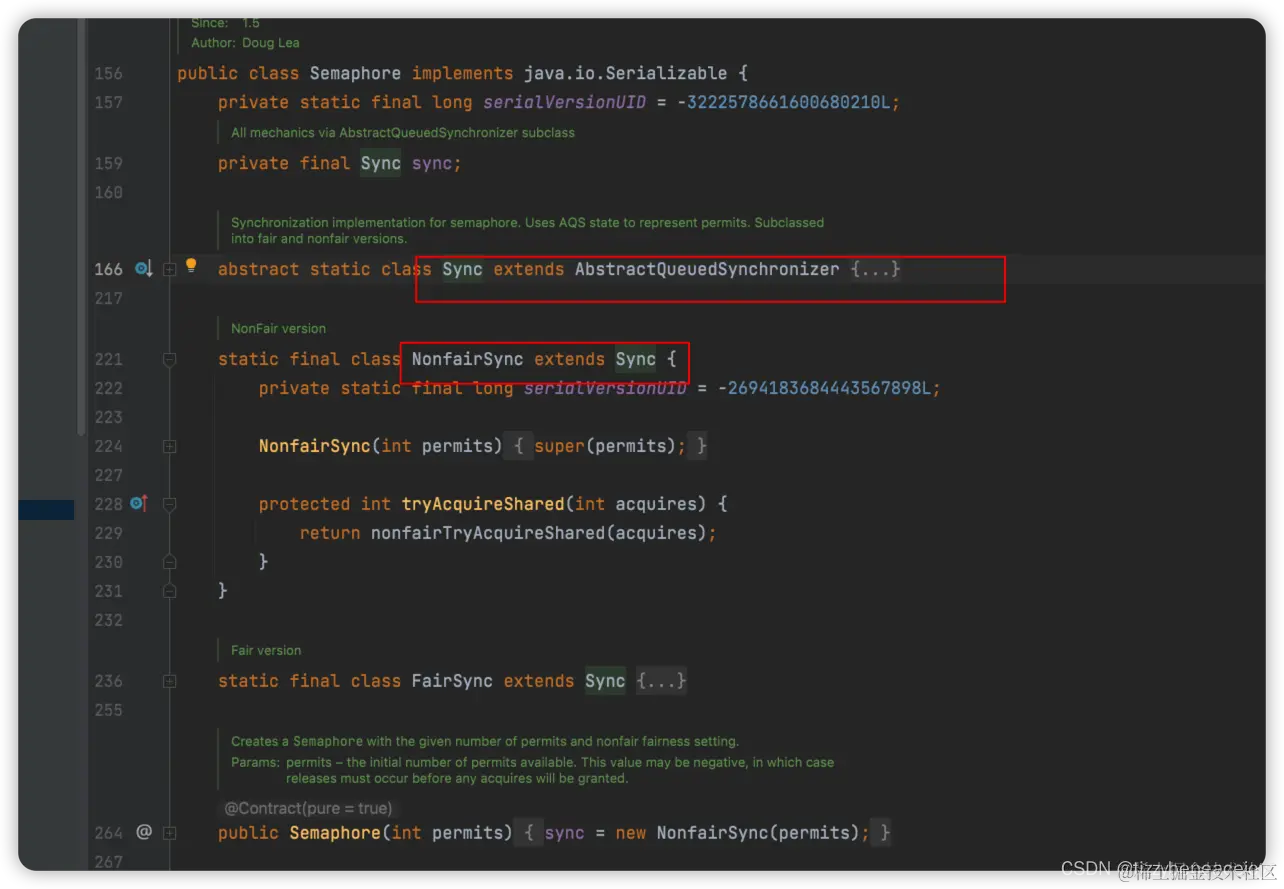Screen dimensions: 1284x889
Task: Click 'serialVersionUID' on line 157
Action: (x=565, y=102)
